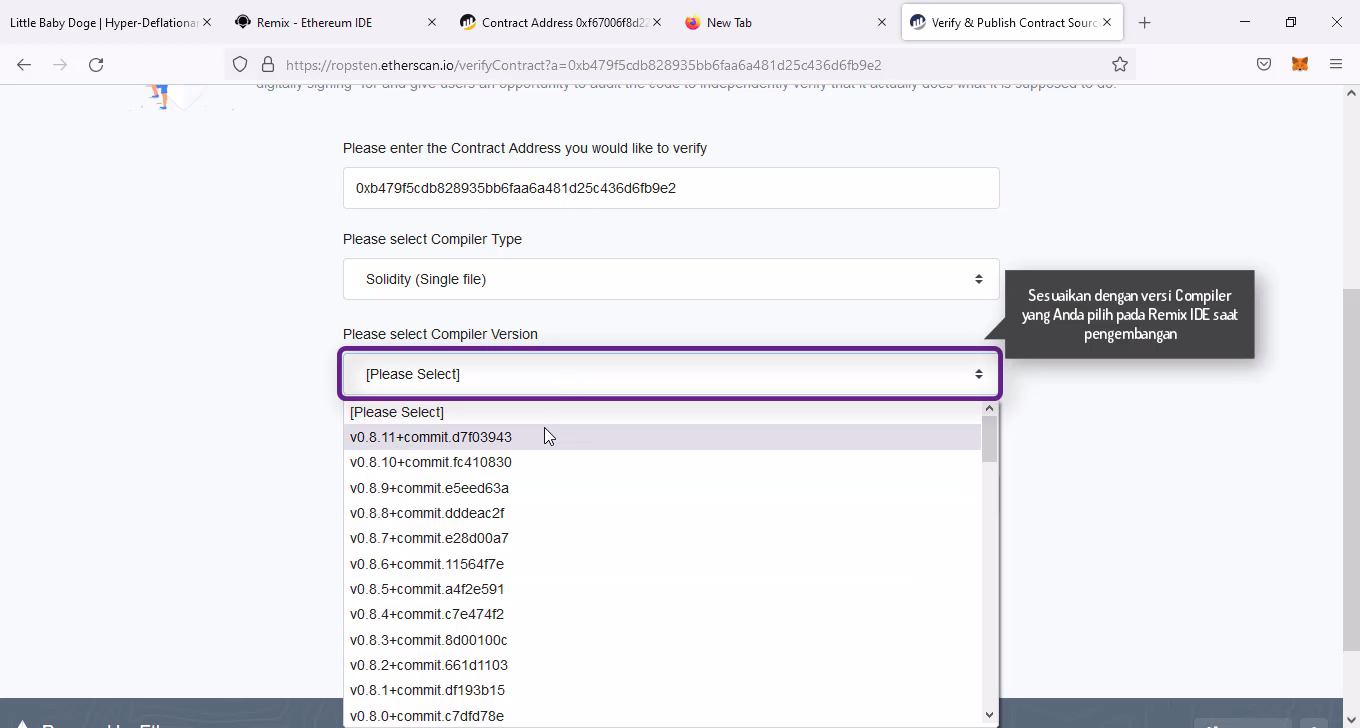Collapse the Compiler Version dropdown
Viewport: 1360px width, 728px height.
(670, 374)
